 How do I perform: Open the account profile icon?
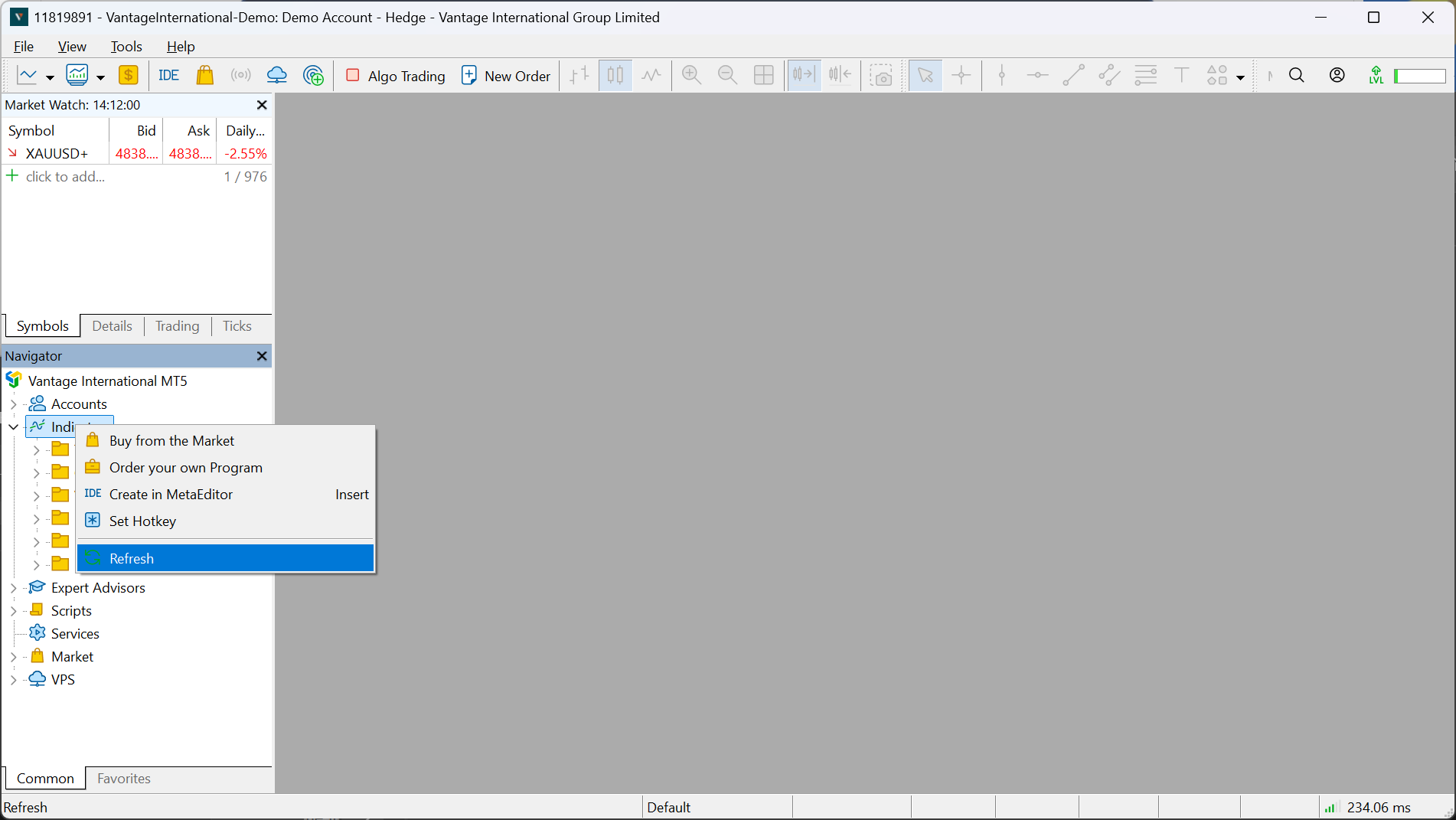[1337, 75]
